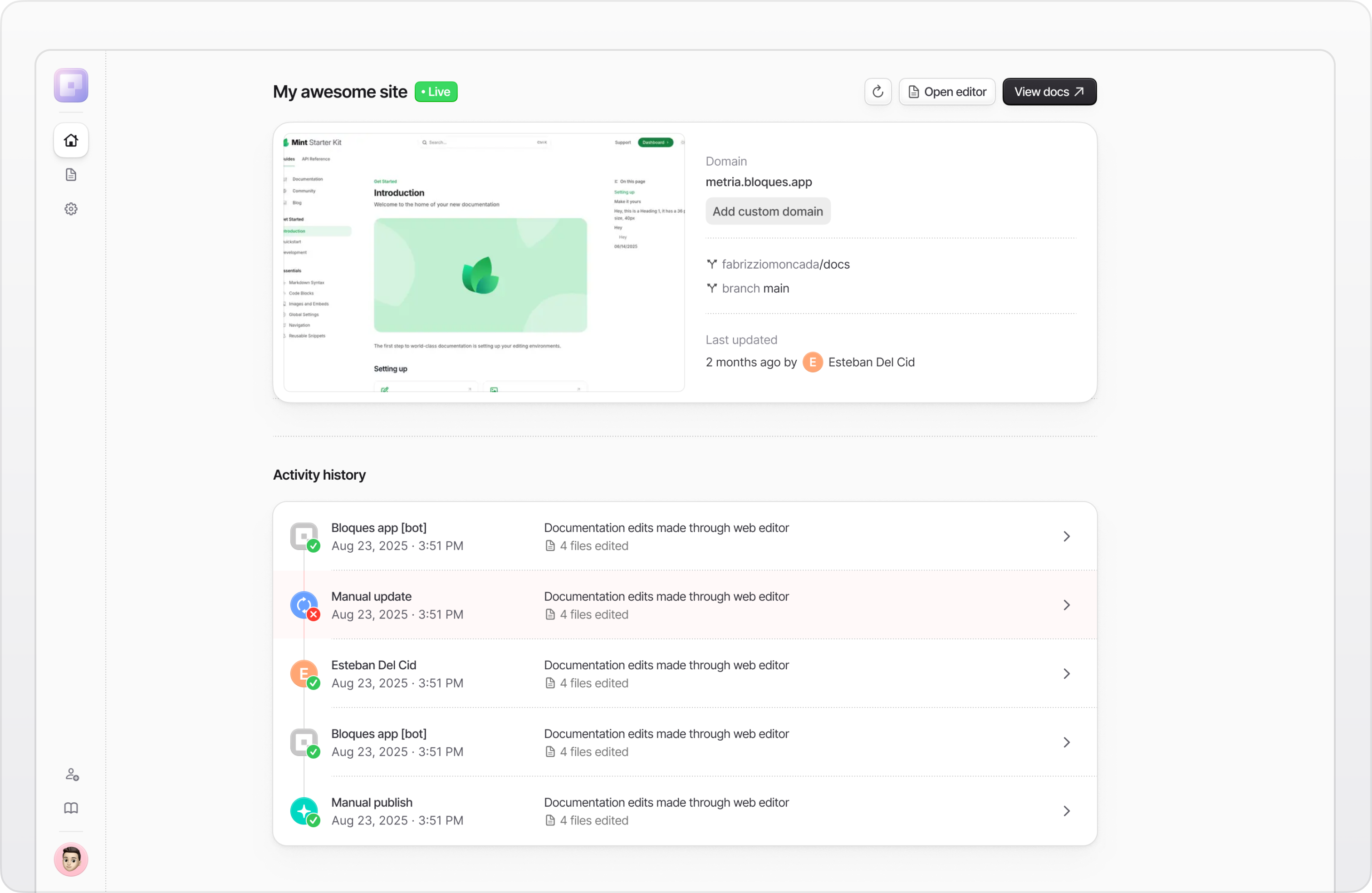This screenshot has width=1372, height=893.
Task: Click the branch icon next to main
Action: (712, 288)
